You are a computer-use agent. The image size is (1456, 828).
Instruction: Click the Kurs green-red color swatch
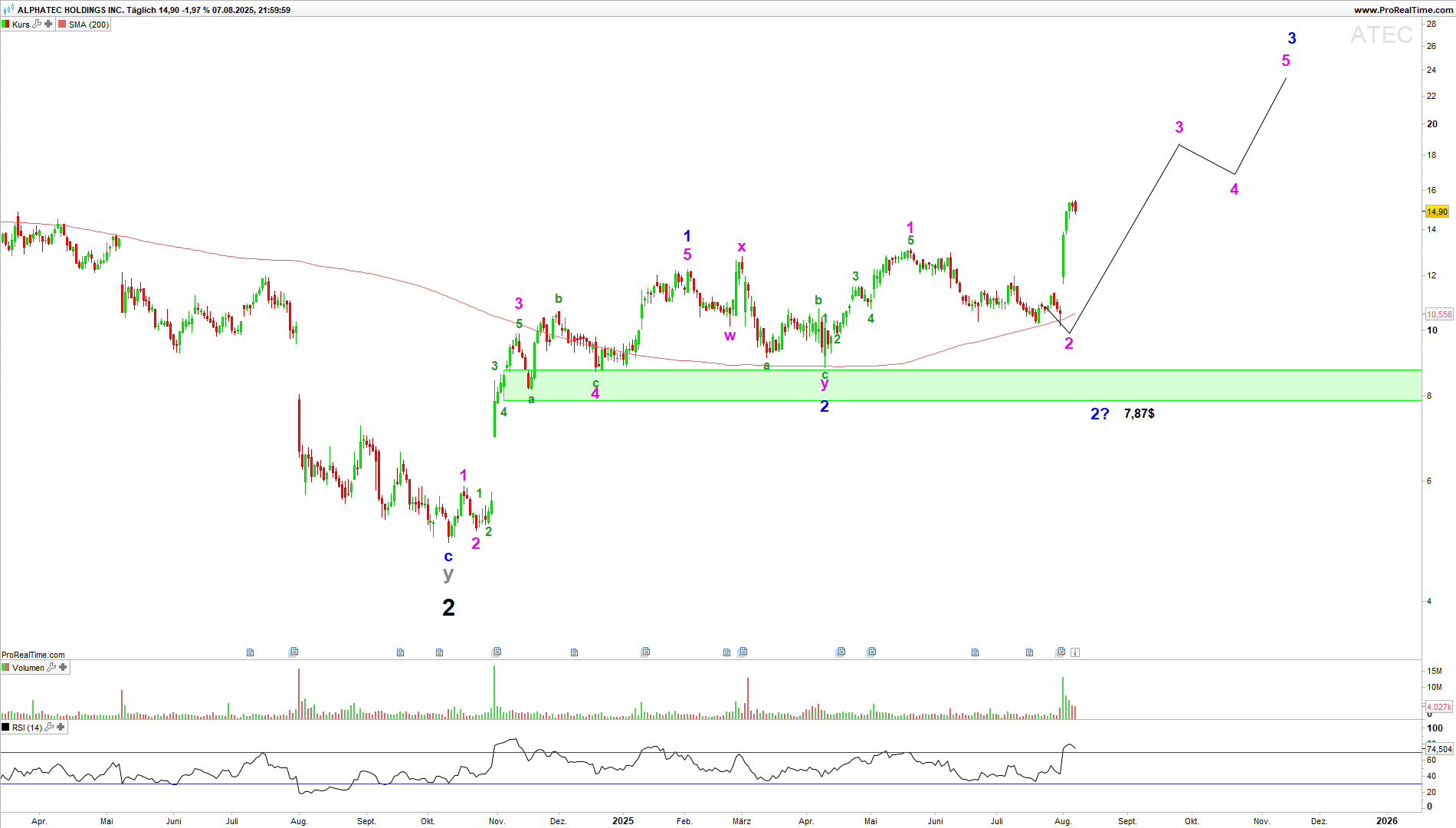click(6, 25)
